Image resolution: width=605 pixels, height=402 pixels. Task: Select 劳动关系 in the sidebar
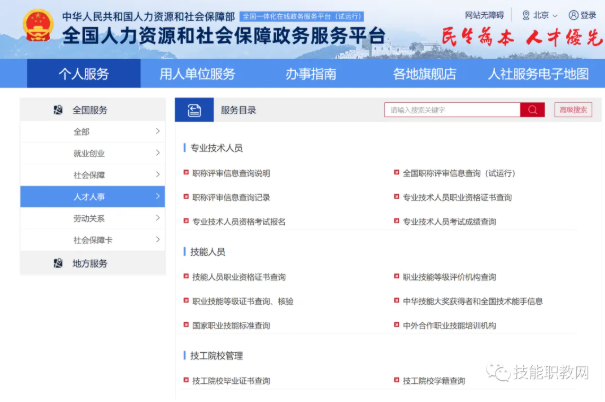pyautogui.click(x=93, y=218)
